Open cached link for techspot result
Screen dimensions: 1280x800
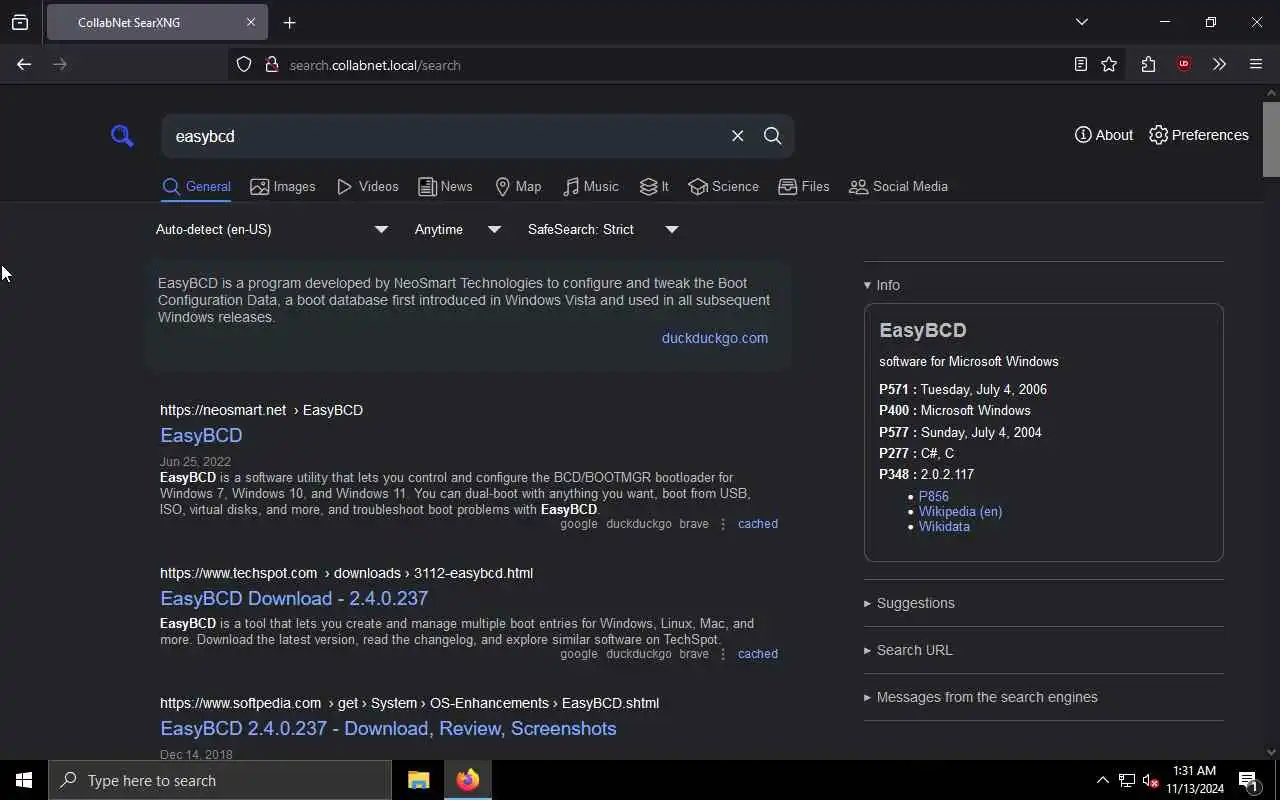758,654
